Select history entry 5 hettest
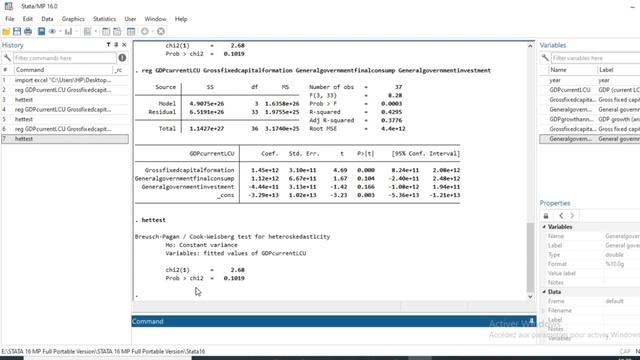The width and height of the screenshot is (640, 360). point(65,119)
